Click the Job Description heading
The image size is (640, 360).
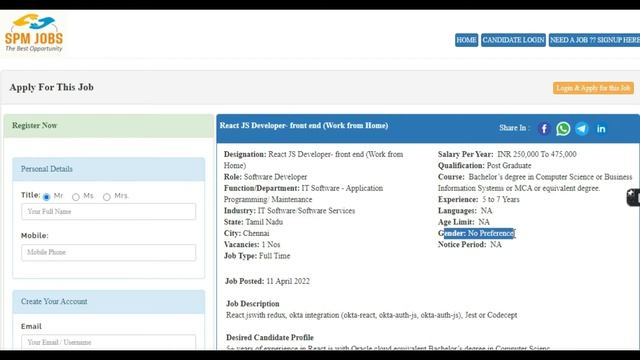click(253, 304)
